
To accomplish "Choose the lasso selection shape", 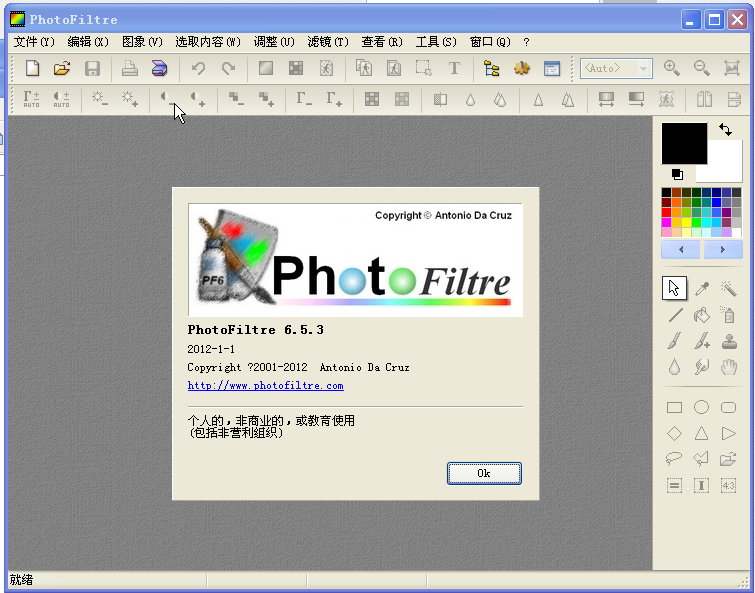I will tap(674, 458).
